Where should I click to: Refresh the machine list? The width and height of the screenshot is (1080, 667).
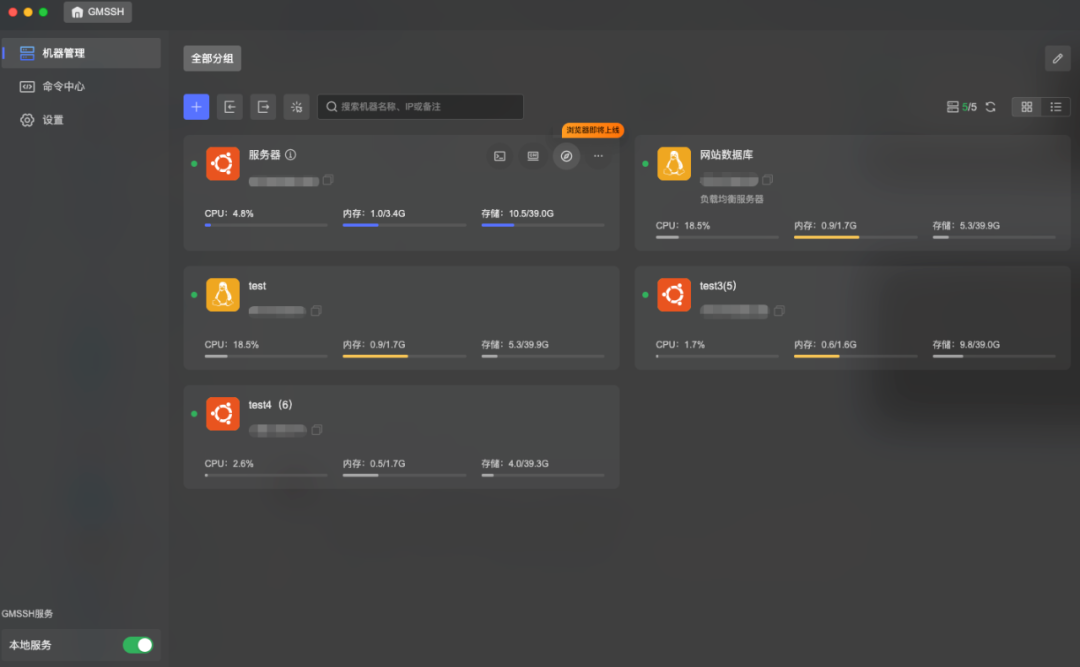click(x=990, y=107)
